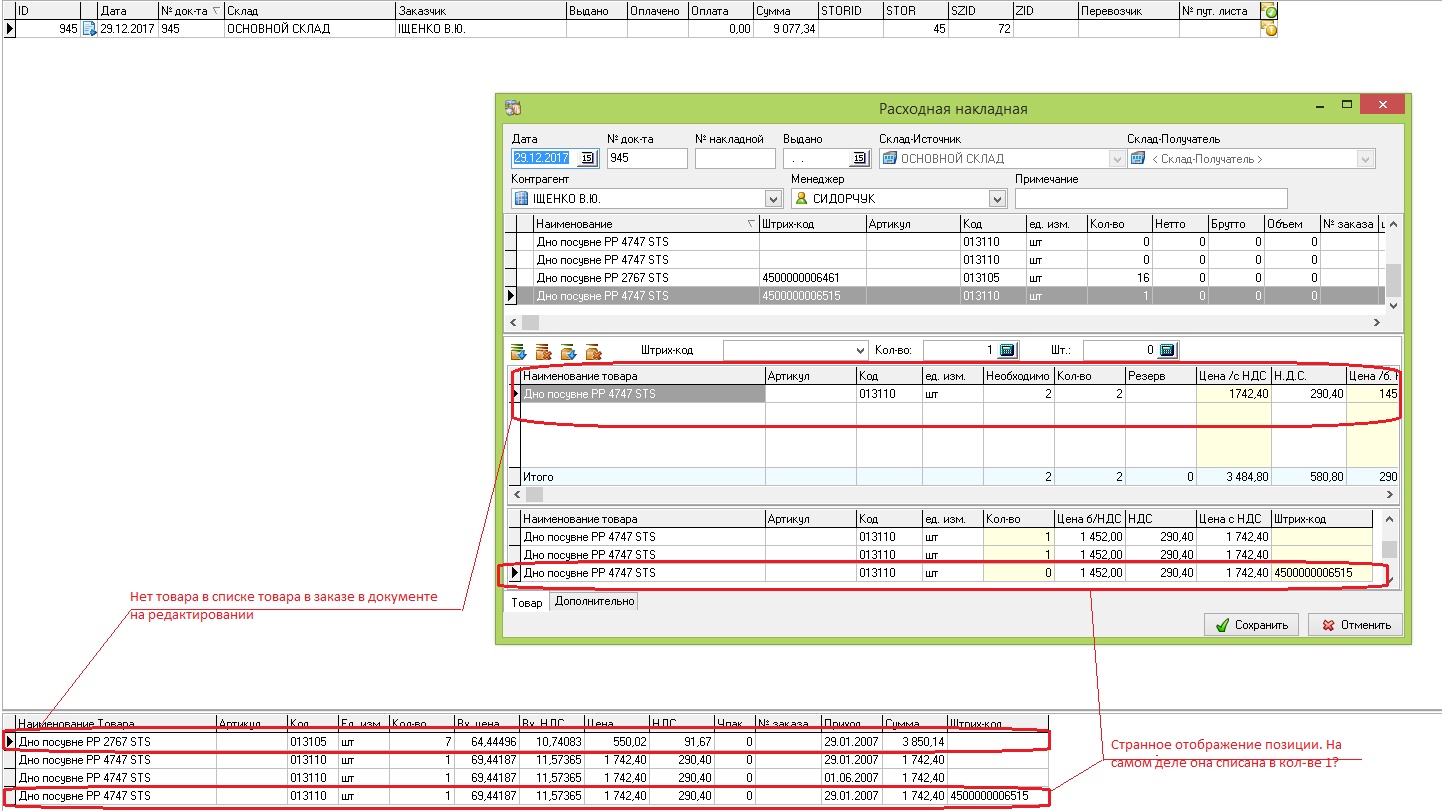Click the top grid's horizontal scrollbar right arrow
This screenshot has width=1442, height=811.
click(1376, 322)
